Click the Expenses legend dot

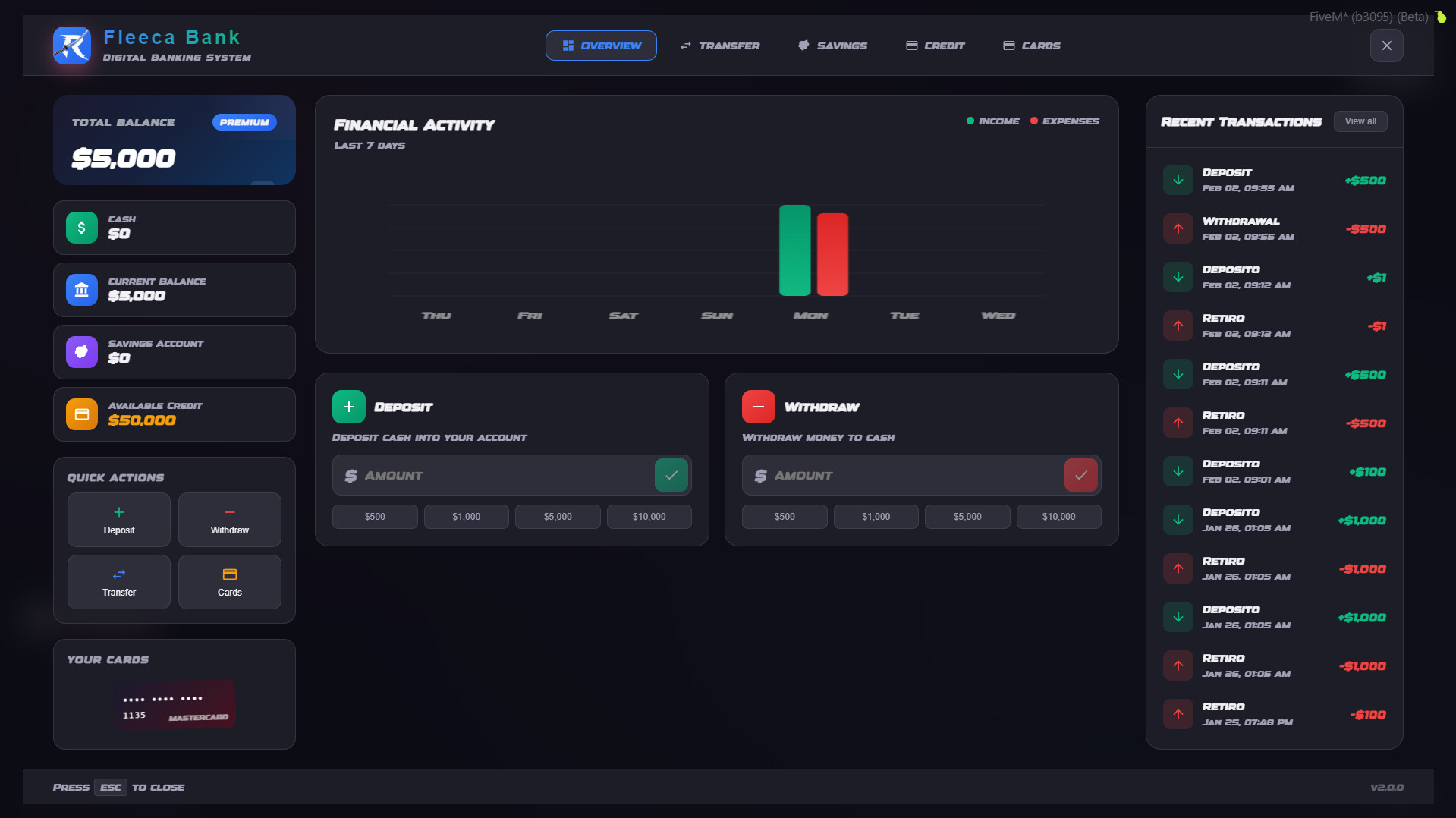1033,121
